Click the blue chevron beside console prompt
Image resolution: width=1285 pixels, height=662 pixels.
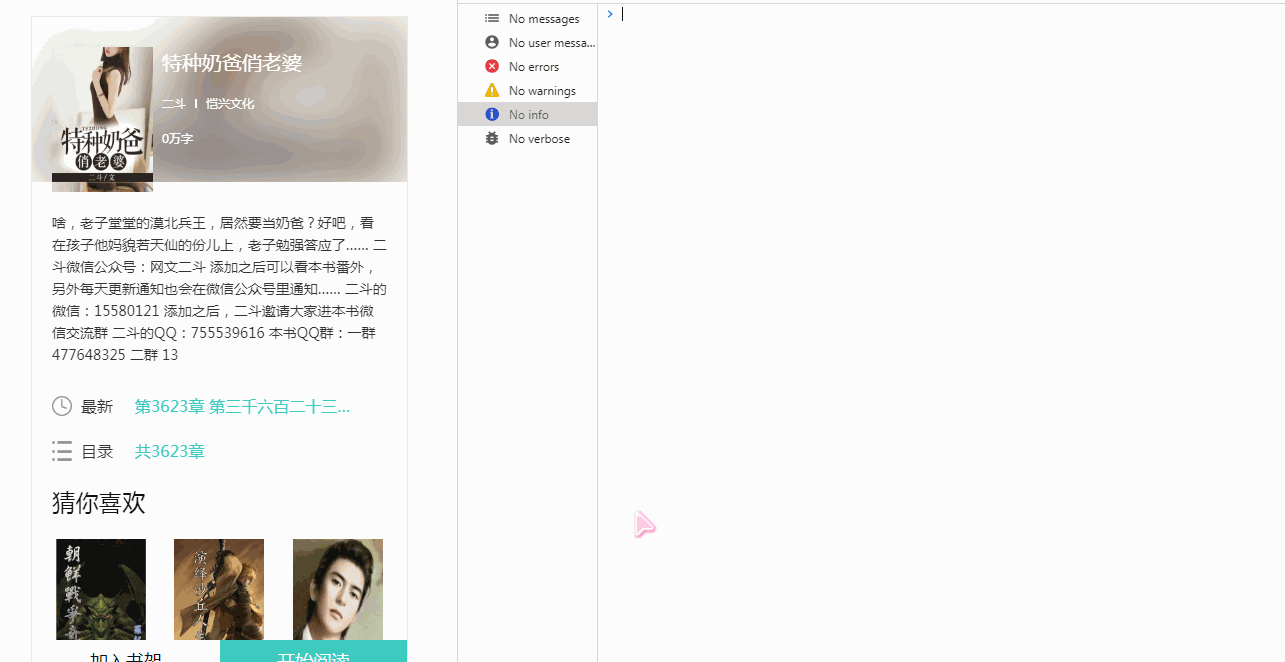[x=610, y=14]
